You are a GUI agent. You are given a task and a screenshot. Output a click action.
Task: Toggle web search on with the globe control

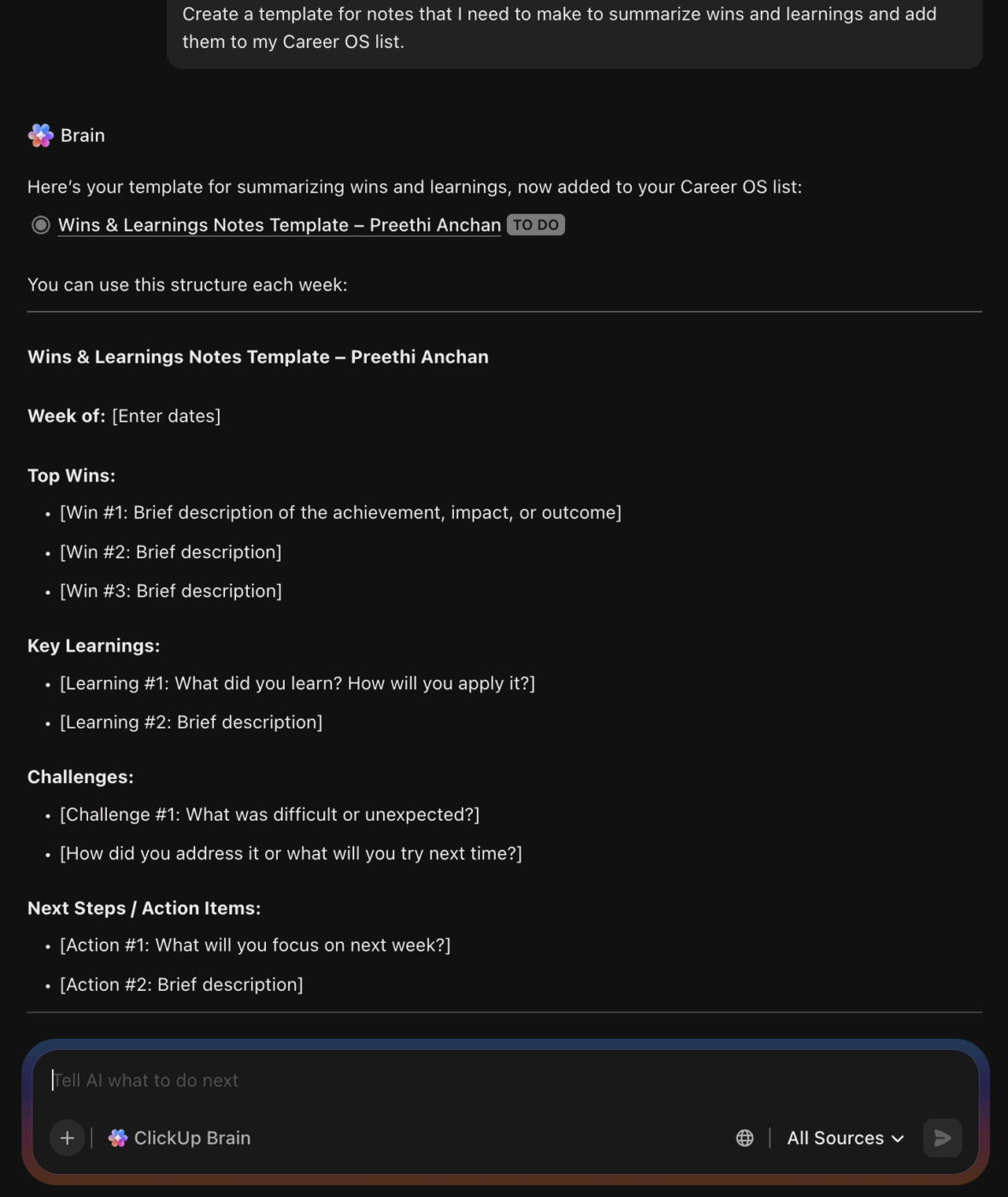744,1138
